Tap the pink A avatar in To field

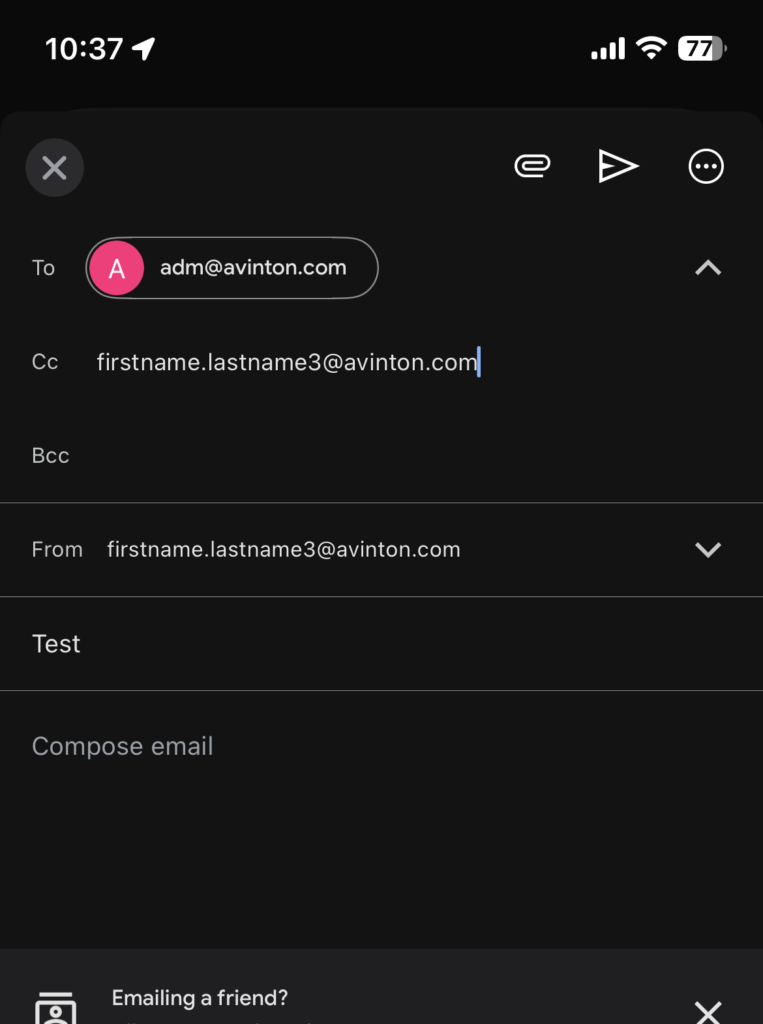[116, 268]
